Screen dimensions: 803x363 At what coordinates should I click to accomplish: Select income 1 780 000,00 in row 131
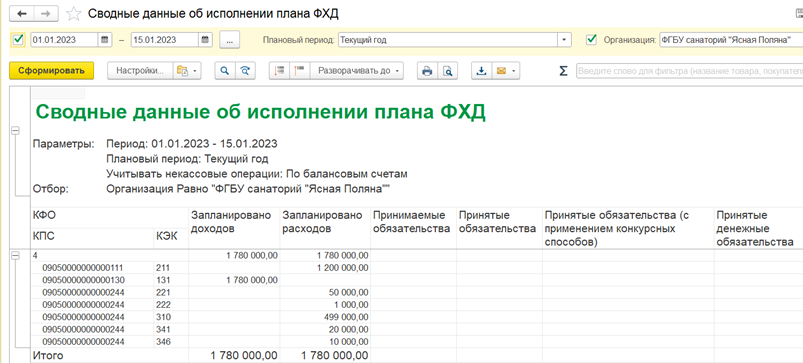tap(235, 280)
